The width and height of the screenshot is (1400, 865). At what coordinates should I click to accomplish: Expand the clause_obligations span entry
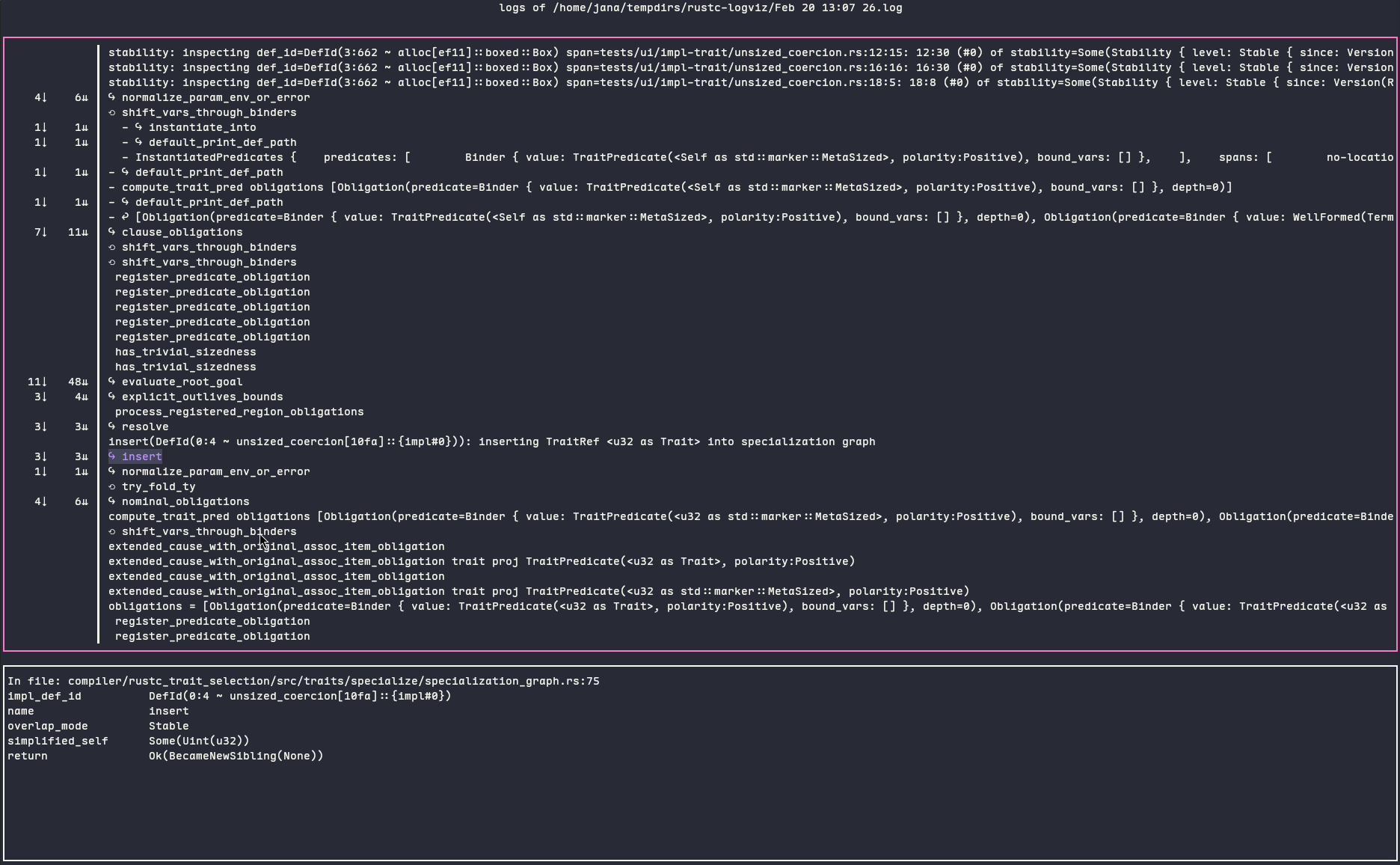point(182,232)
